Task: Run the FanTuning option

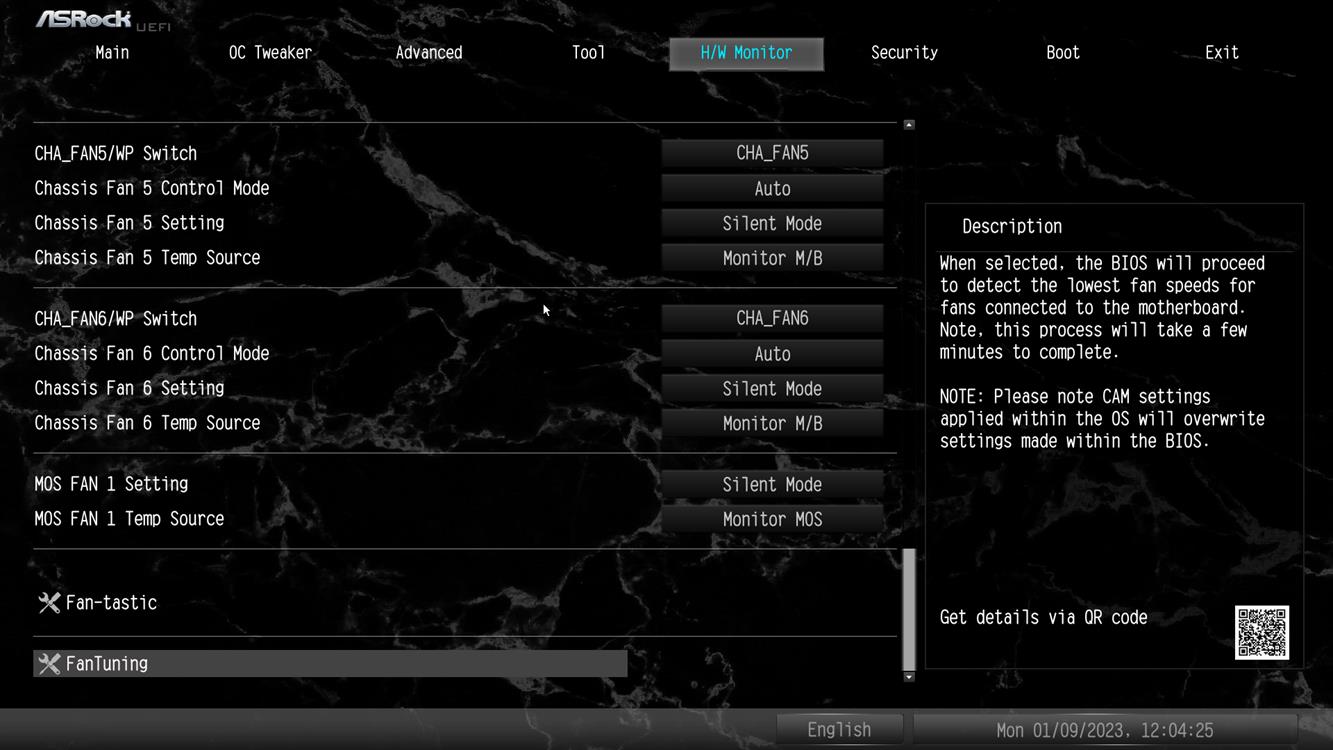Action: [x=330, y=664]
